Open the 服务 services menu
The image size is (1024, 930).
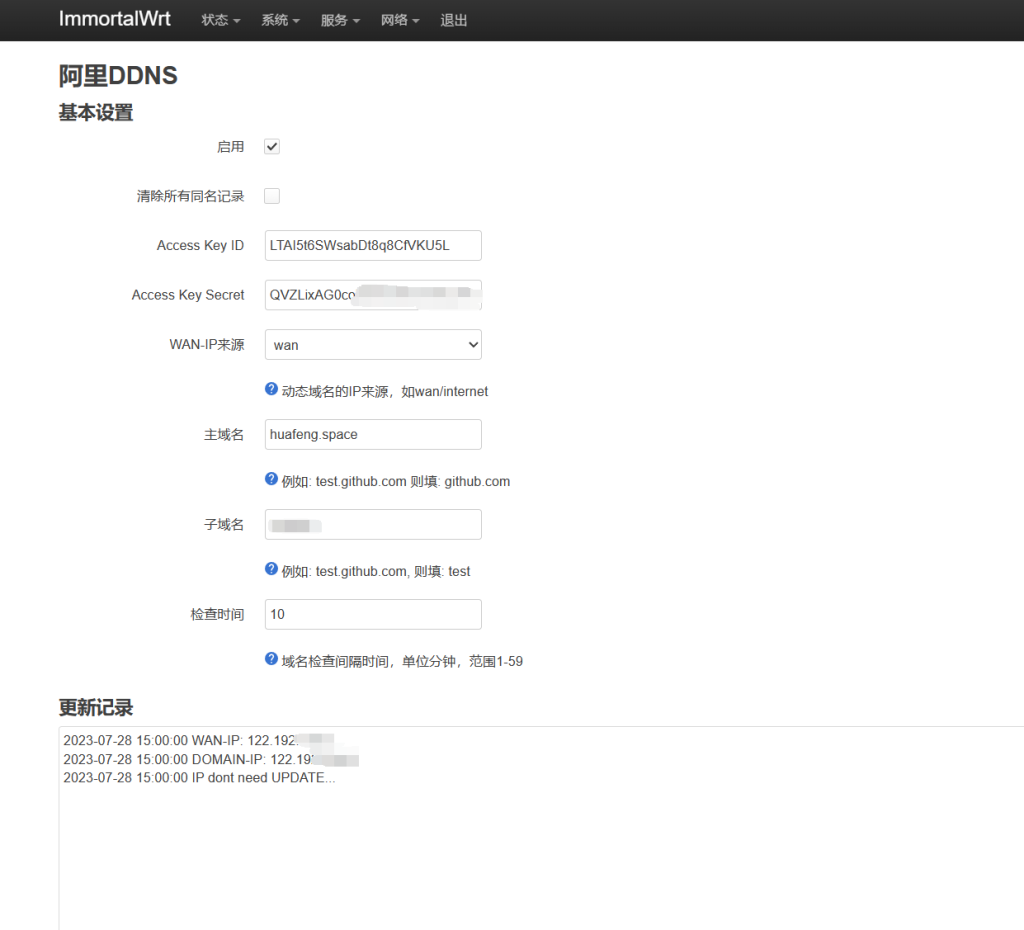[x=340, y=20]
